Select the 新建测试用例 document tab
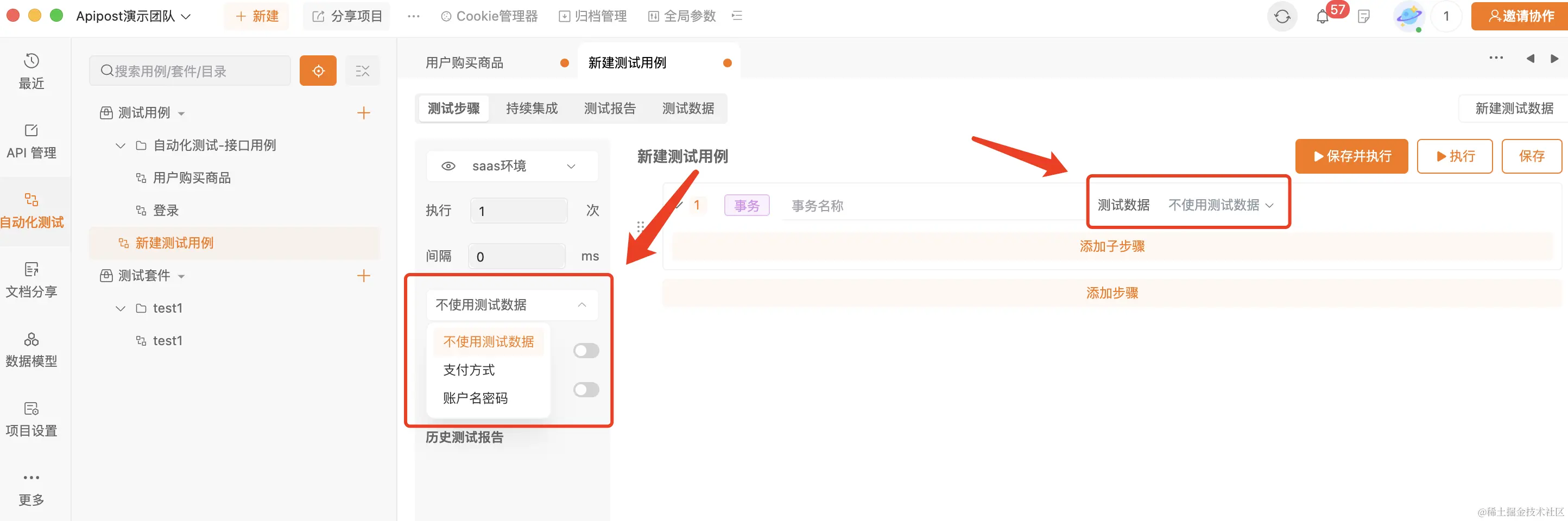Image resolution: width=1568 pixels, height=521 pixels. pyautogui.click(x=659, y=63)
